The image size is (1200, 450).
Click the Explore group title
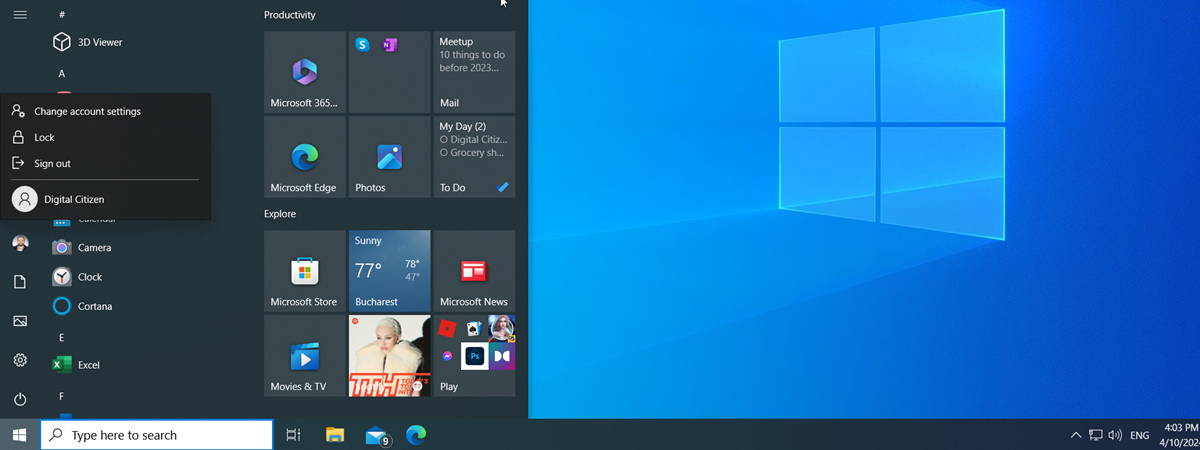(x=280, y=214)
